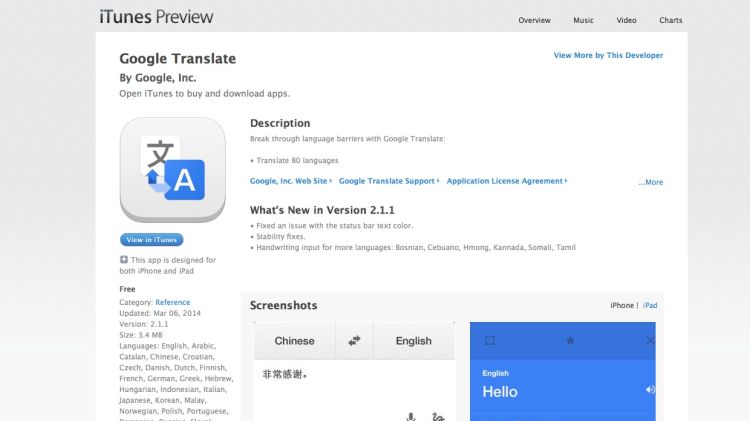Click the 'Version: 2.1.1' line in sidebar
Image resolution: width=750 pixels, height=421 pixels.
(x=143, y=324)
